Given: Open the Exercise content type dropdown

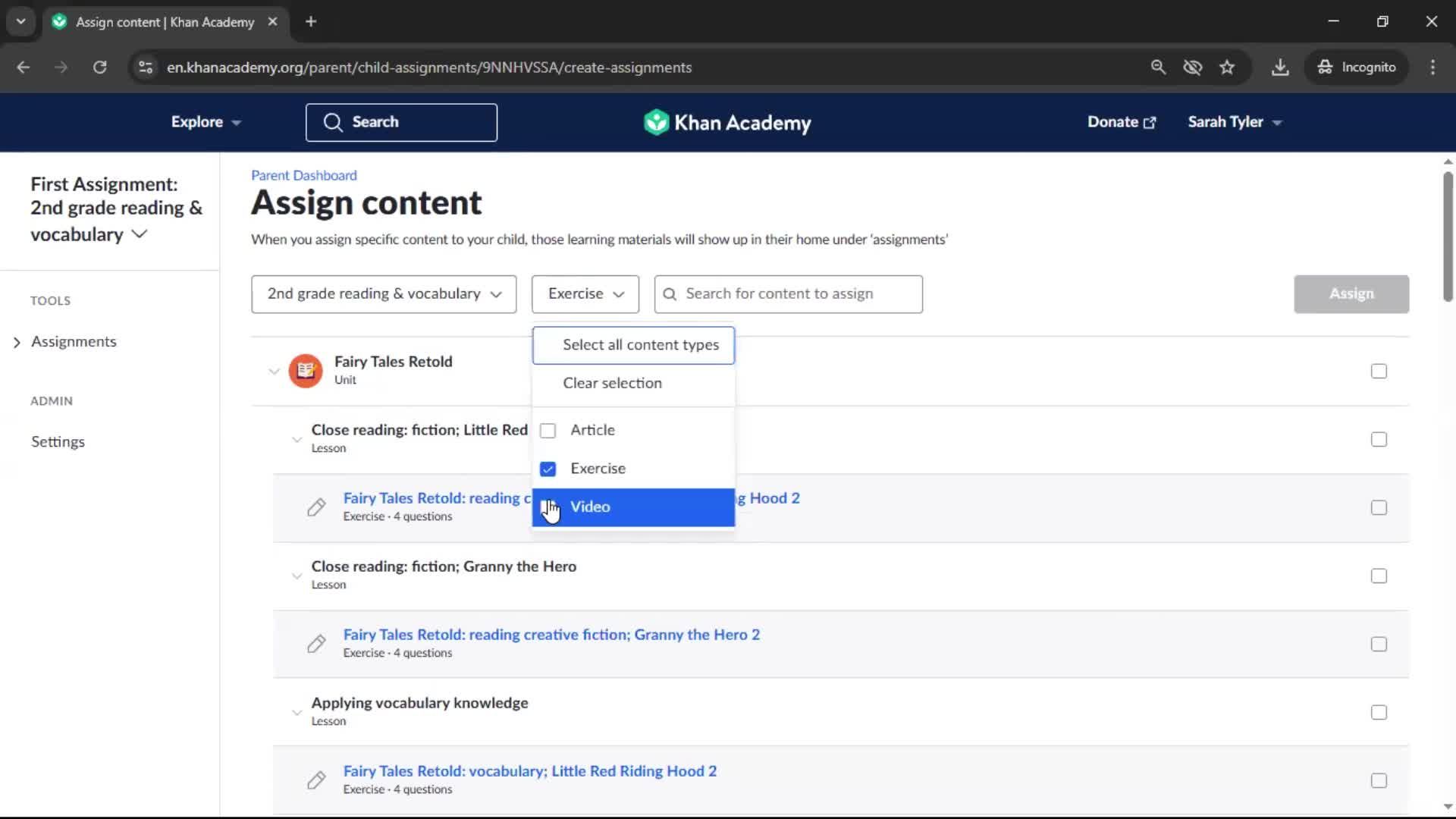Looking at the screenshot, I should point(585,294).
